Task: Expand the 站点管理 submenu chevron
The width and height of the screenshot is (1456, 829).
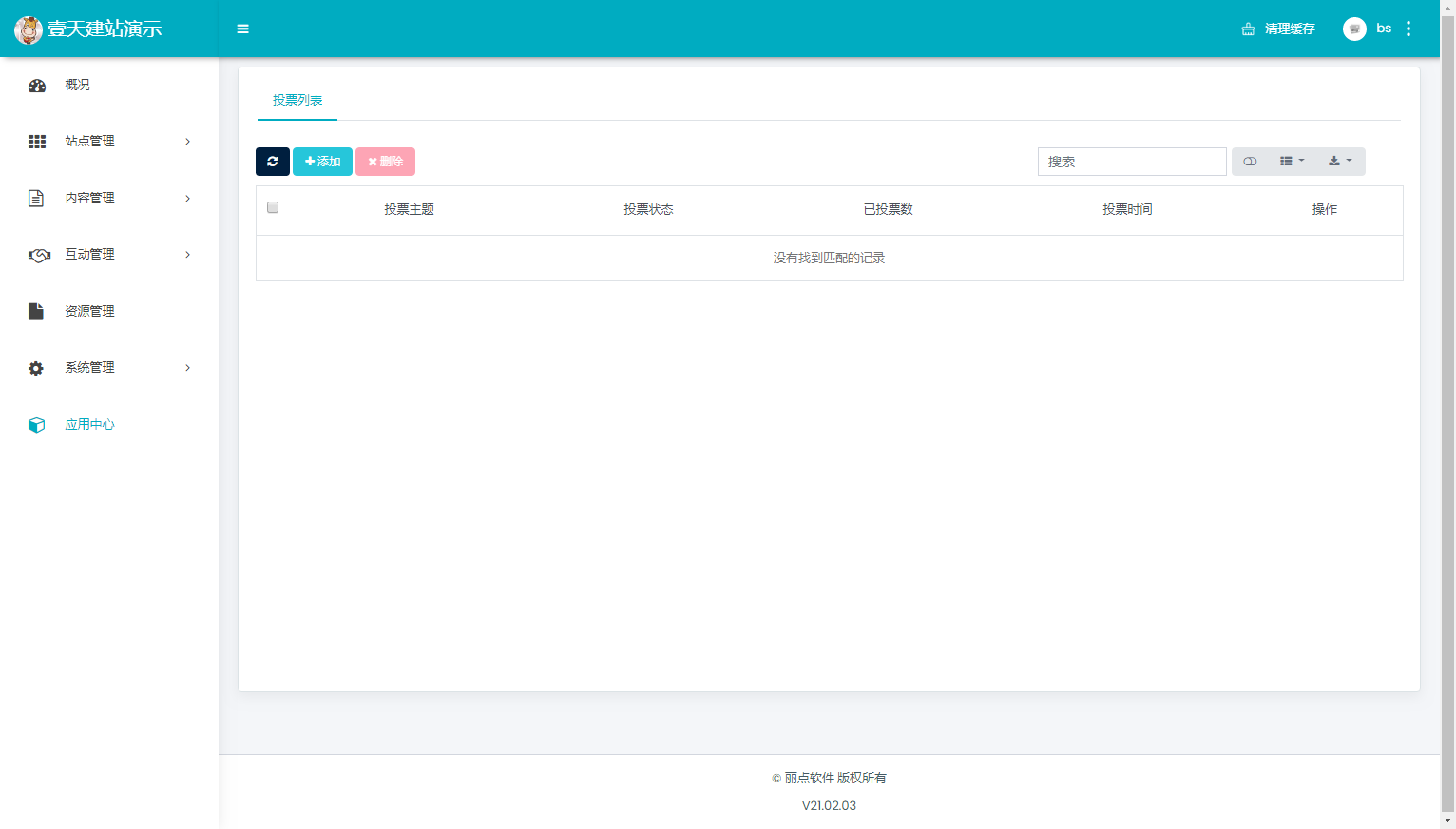Action: click(x=188, y=142)
